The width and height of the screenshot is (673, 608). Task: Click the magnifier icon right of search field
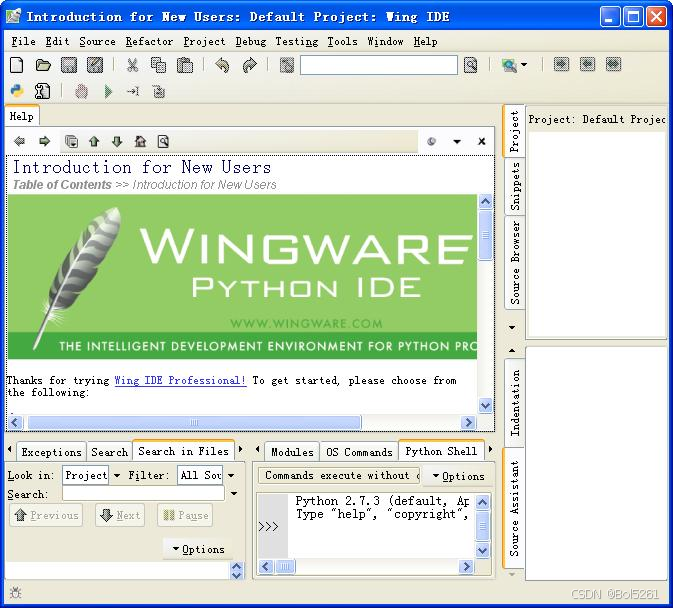(x=470, y=65)
